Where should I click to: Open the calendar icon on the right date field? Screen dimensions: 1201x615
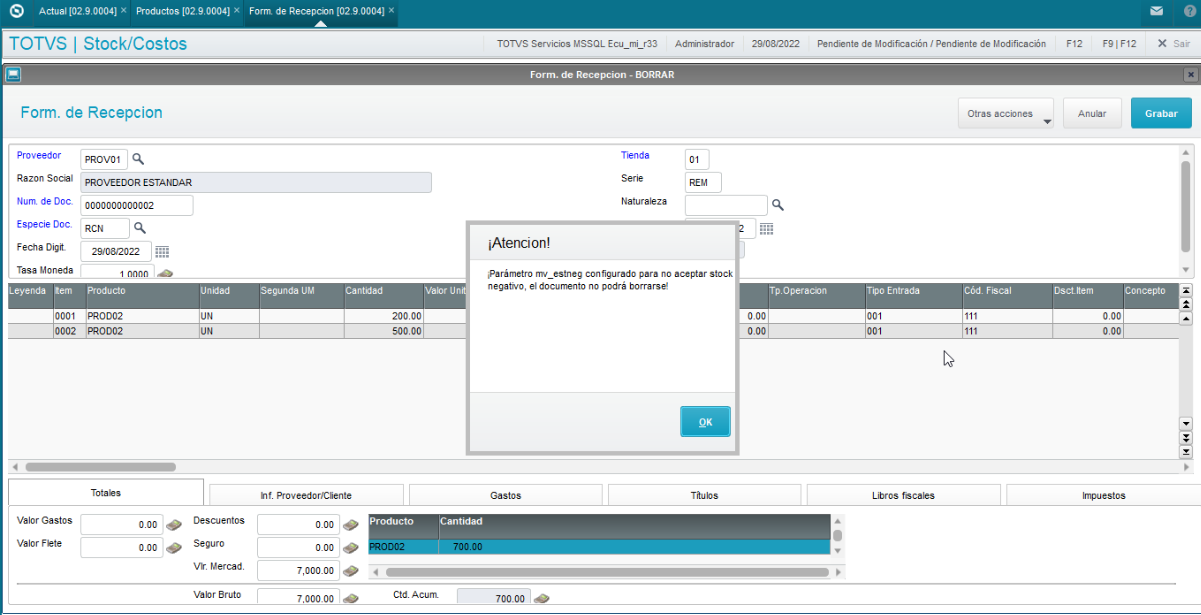point(767,229)
